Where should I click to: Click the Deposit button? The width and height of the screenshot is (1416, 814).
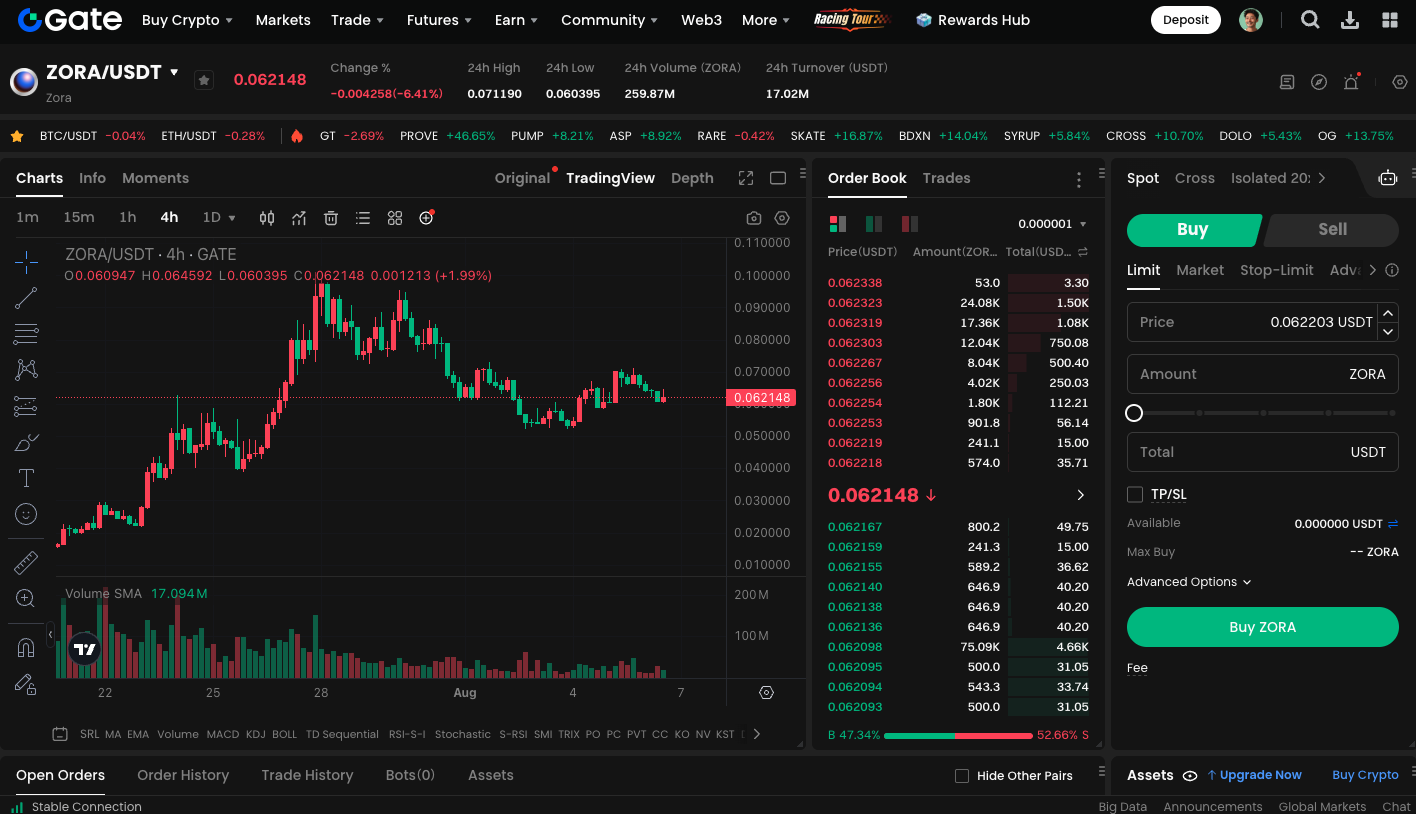point(1186,20)
